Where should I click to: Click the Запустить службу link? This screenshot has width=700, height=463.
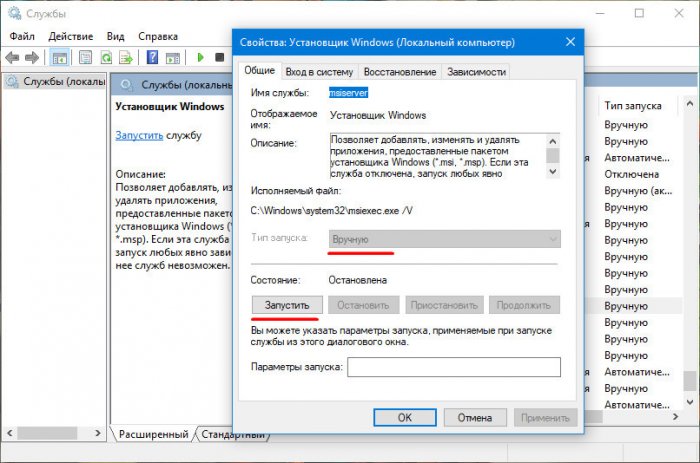tap(139, 135)
